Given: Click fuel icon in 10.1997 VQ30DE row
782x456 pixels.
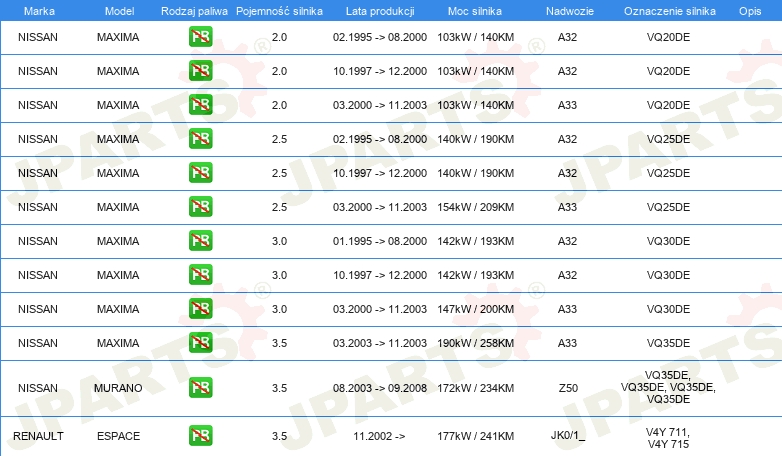Looking at the screenshot, I should pos(200,274).
